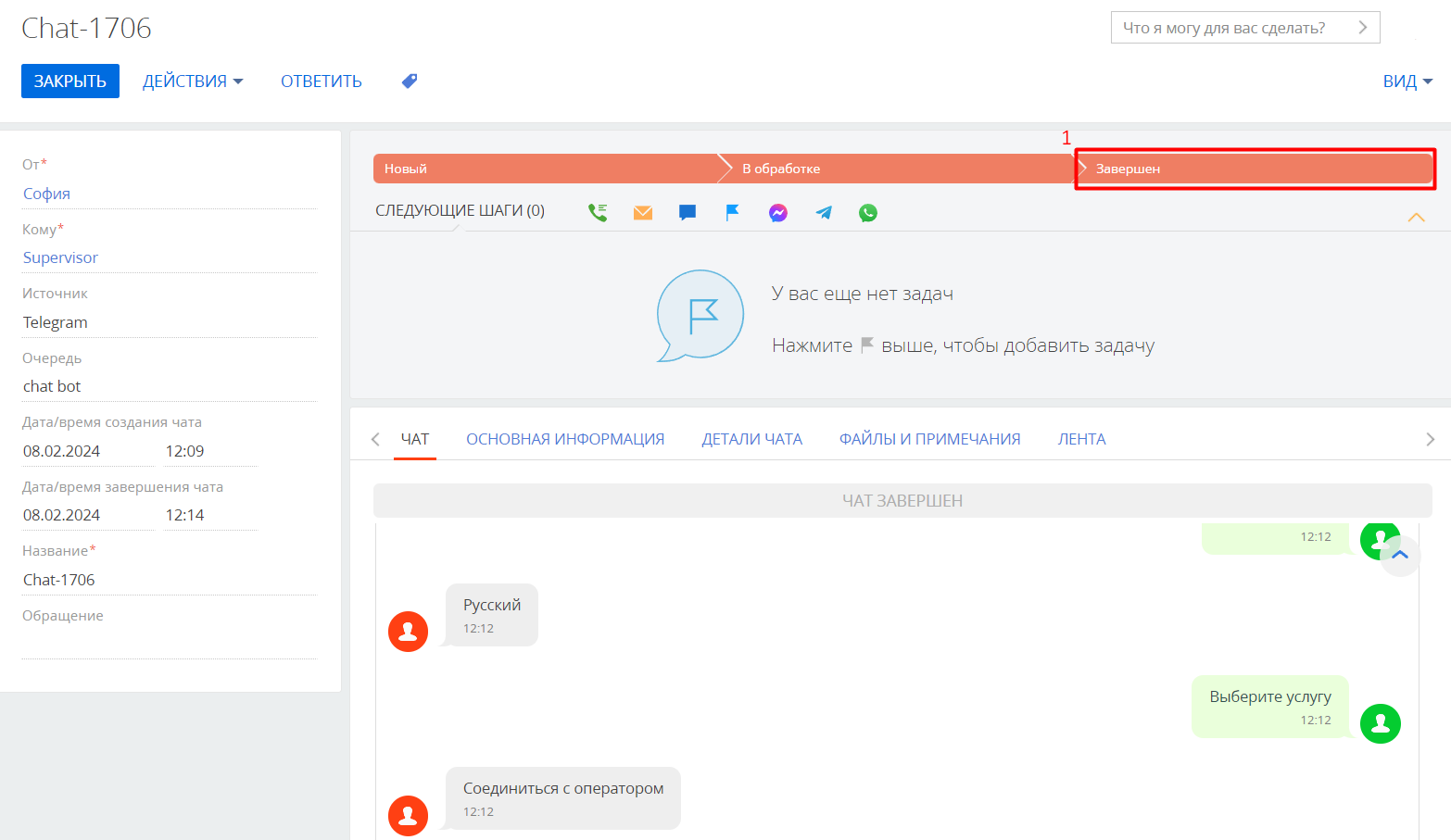Click the creation time 12:09 field
The height and width of the screenshot is (840, 1451).
211,451
